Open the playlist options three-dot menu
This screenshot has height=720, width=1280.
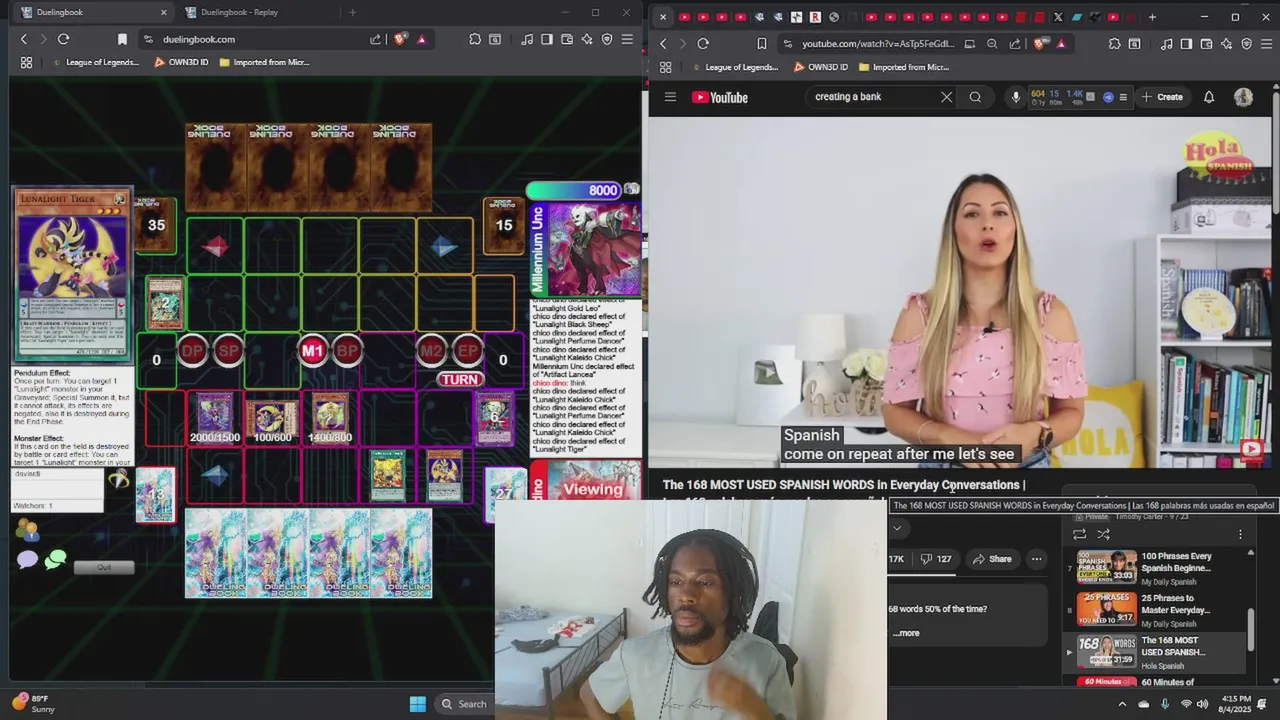[x=1240, y=534]
